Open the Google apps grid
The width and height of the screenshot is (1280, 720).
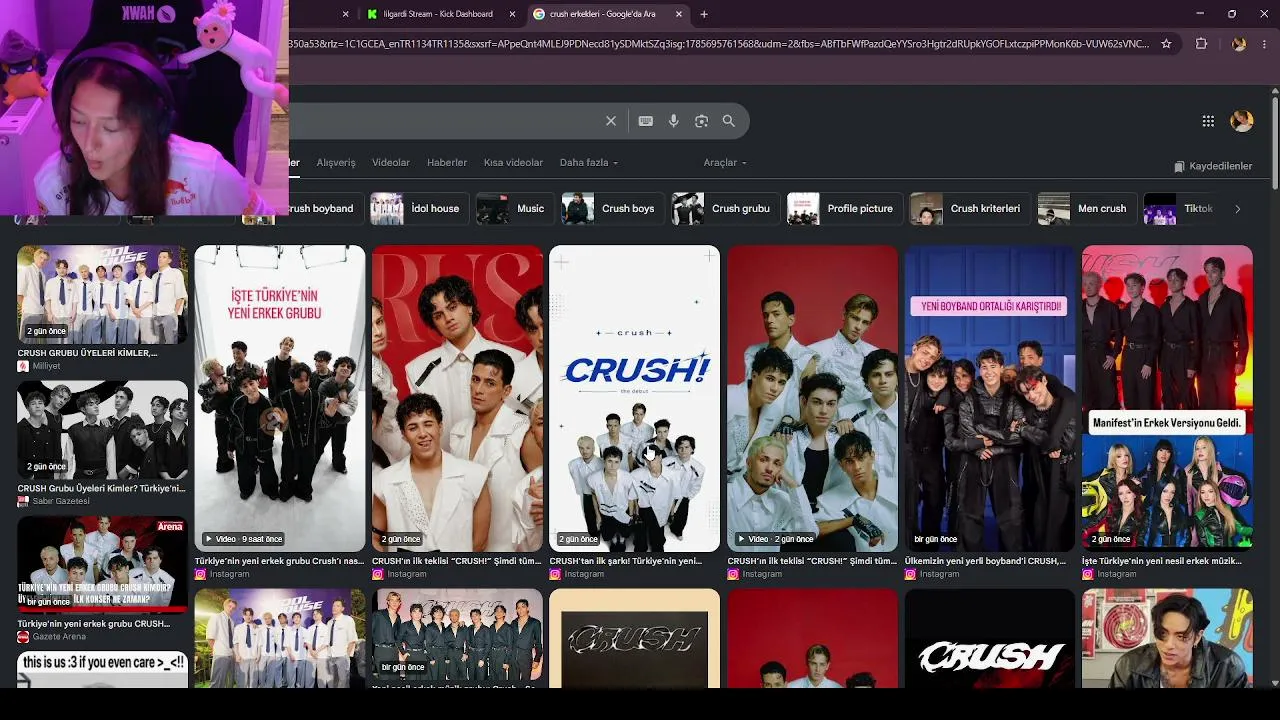click(x=1208, y=121)
